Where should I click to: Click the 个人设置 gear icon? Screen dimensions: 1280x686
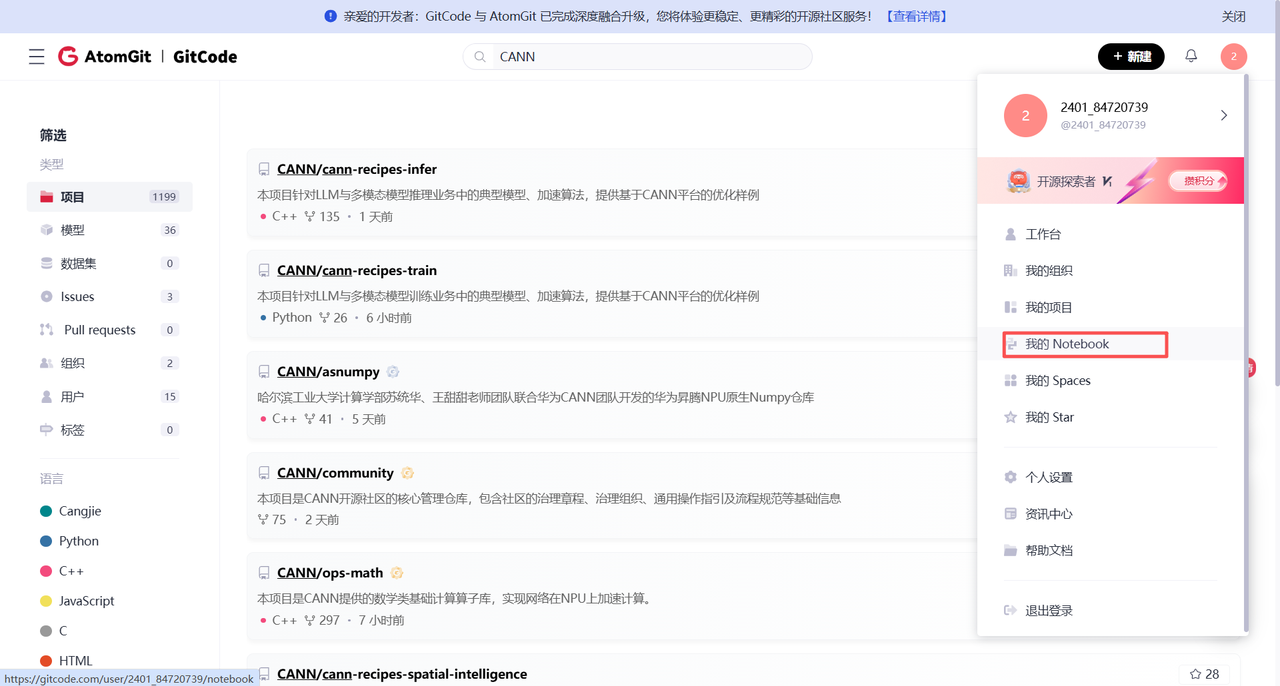pos(1010,477)
